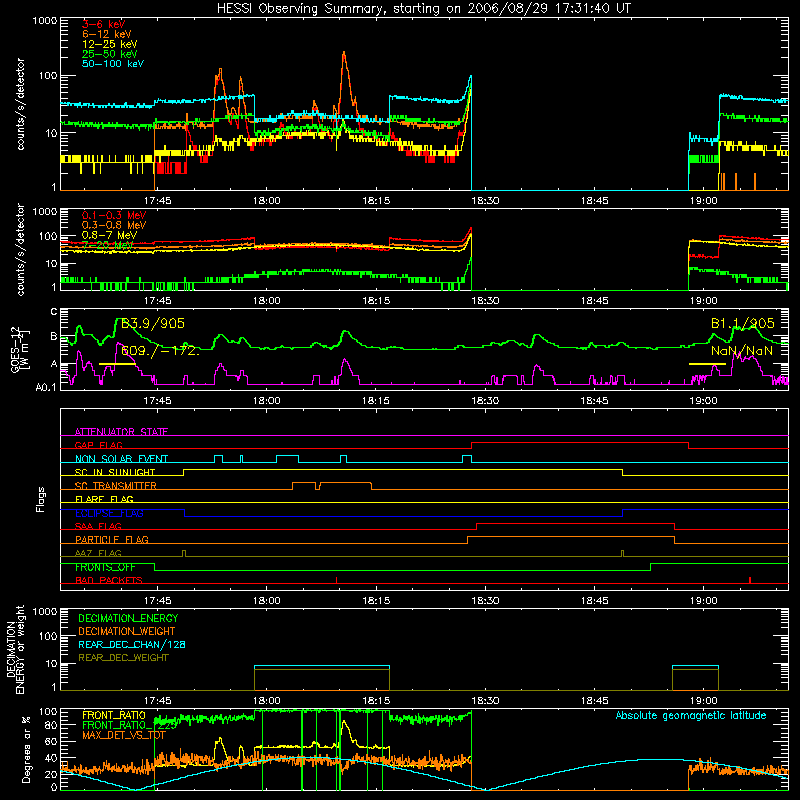Click the DECIMATION_ENERGY legend label
Screen dimensions: 800x800
[128, 618]
